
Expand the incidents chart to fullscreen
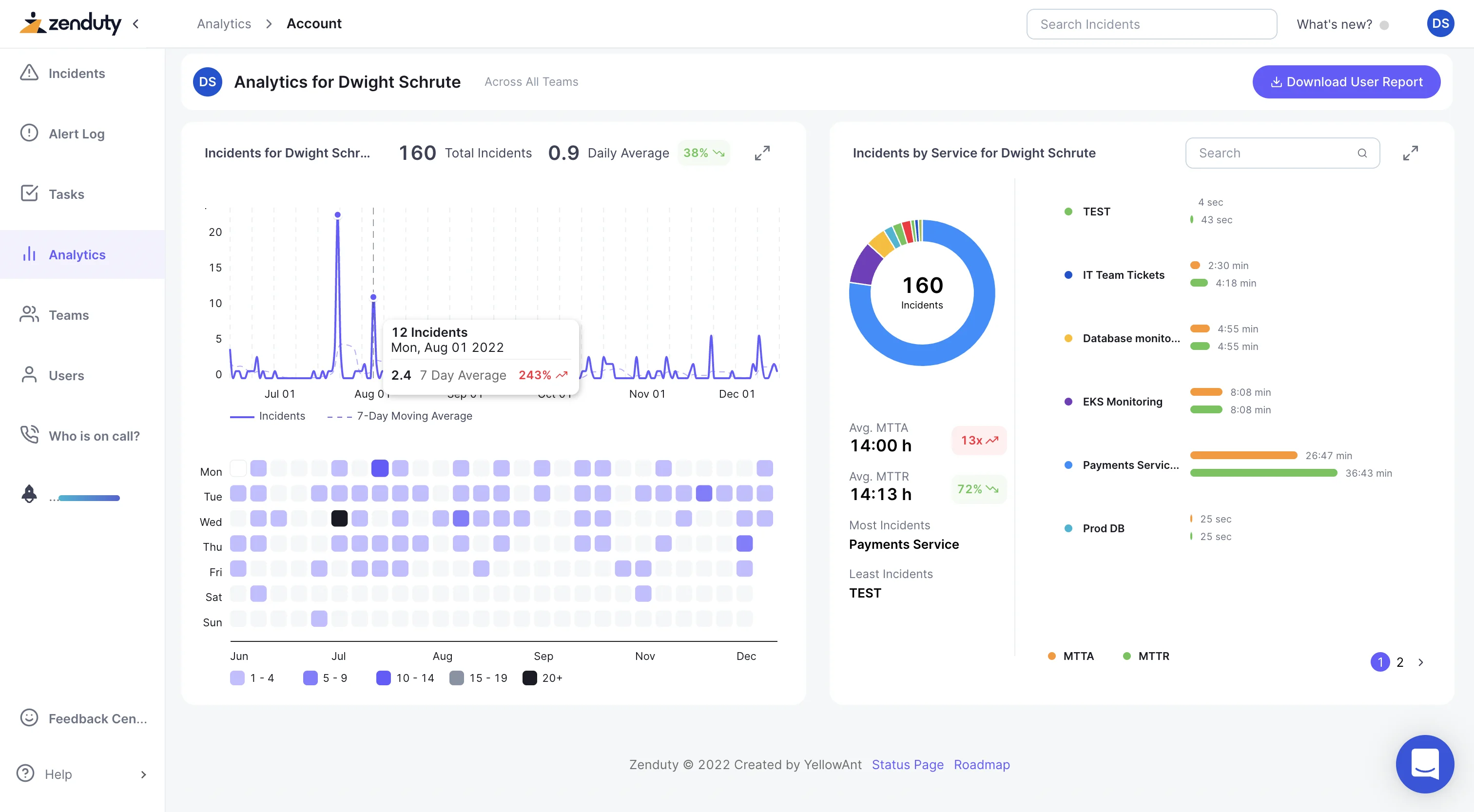761,153
